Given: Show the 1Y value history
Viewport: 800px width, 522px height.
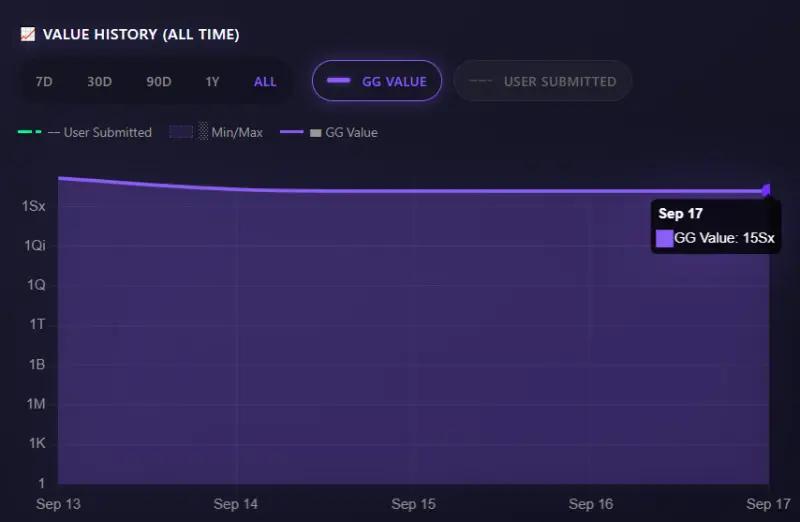Looking at the screenshot, I should [212, 82].
